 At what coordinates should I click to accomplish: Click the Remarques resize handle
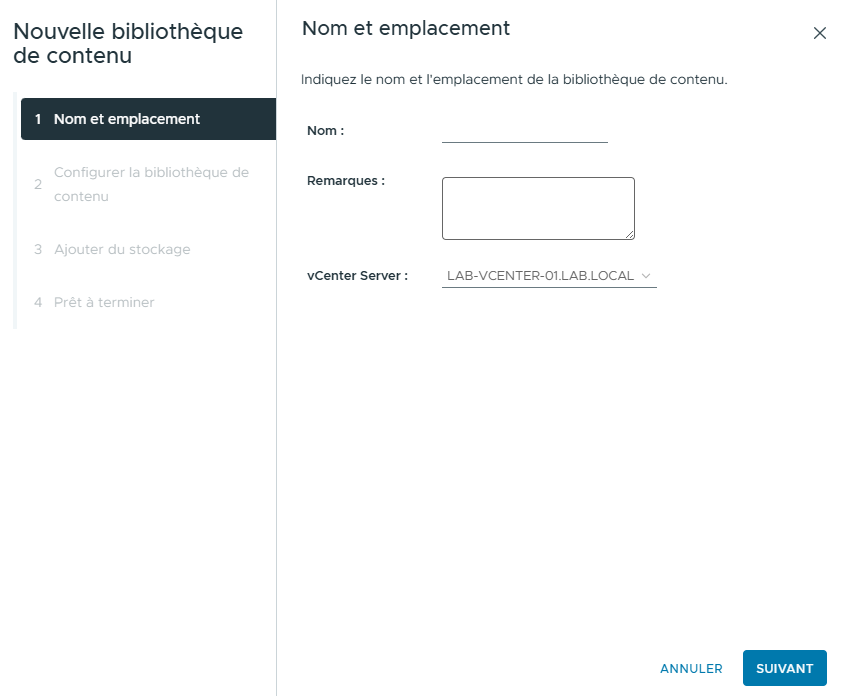pyautogui.click(x=630, y=234)
